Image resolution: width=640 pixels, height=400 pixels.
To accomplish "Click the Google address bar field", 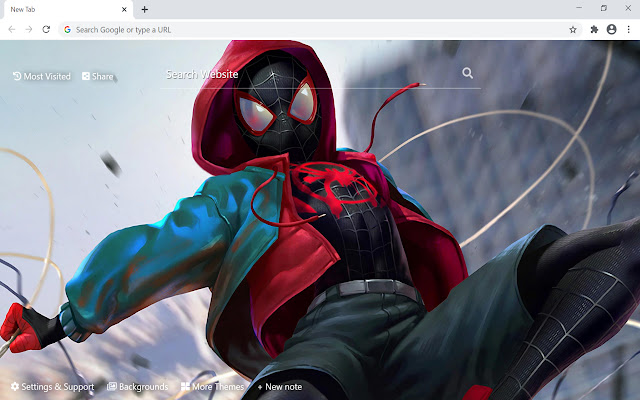I will click(321, 30).
